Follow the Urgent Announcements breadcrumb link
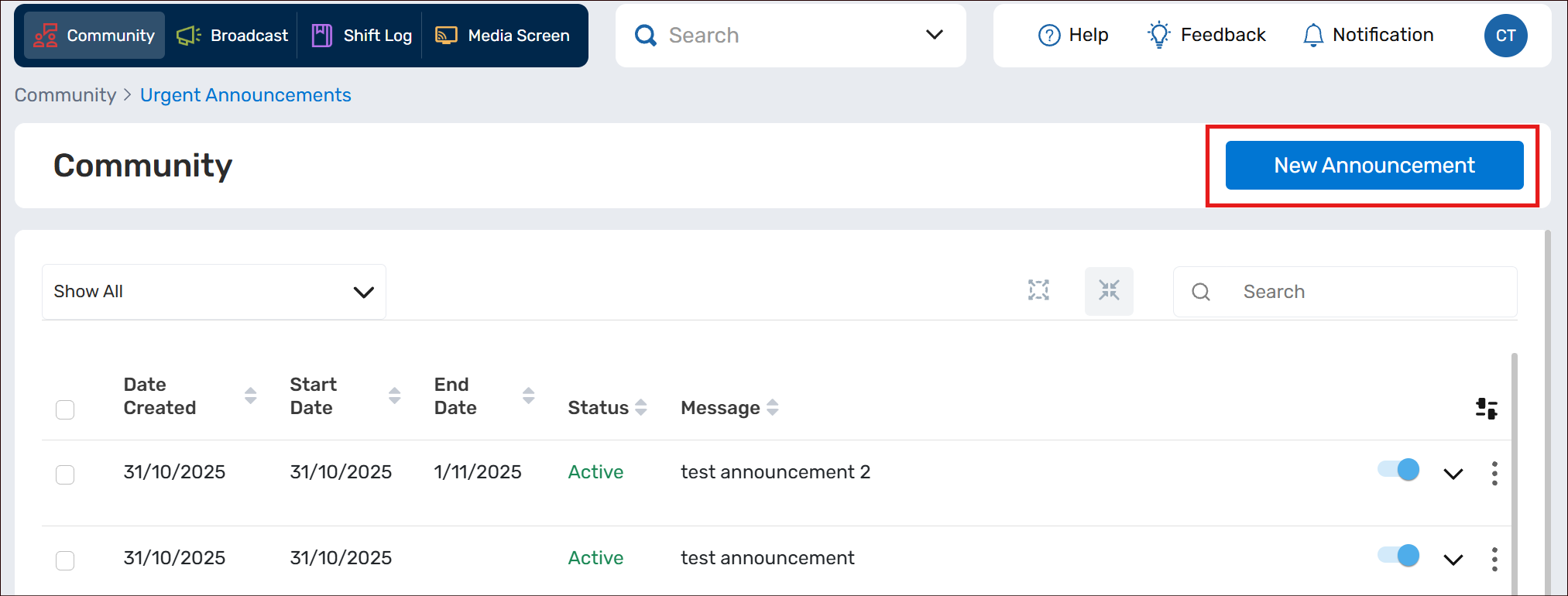1568x596 pixels. (x=245, y=95)
